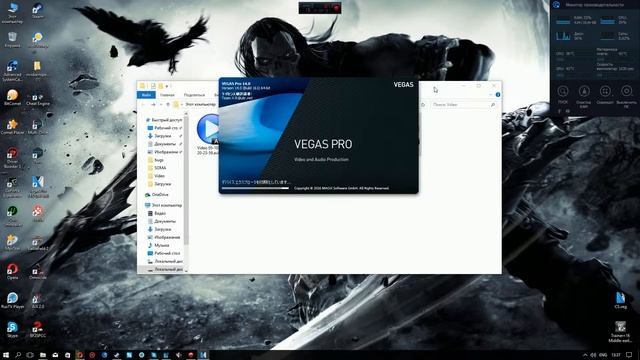The height and width of the screenshot is (360, 640).
Task: Select the Этот компьютер desktop icon
Action: (12, 12)
